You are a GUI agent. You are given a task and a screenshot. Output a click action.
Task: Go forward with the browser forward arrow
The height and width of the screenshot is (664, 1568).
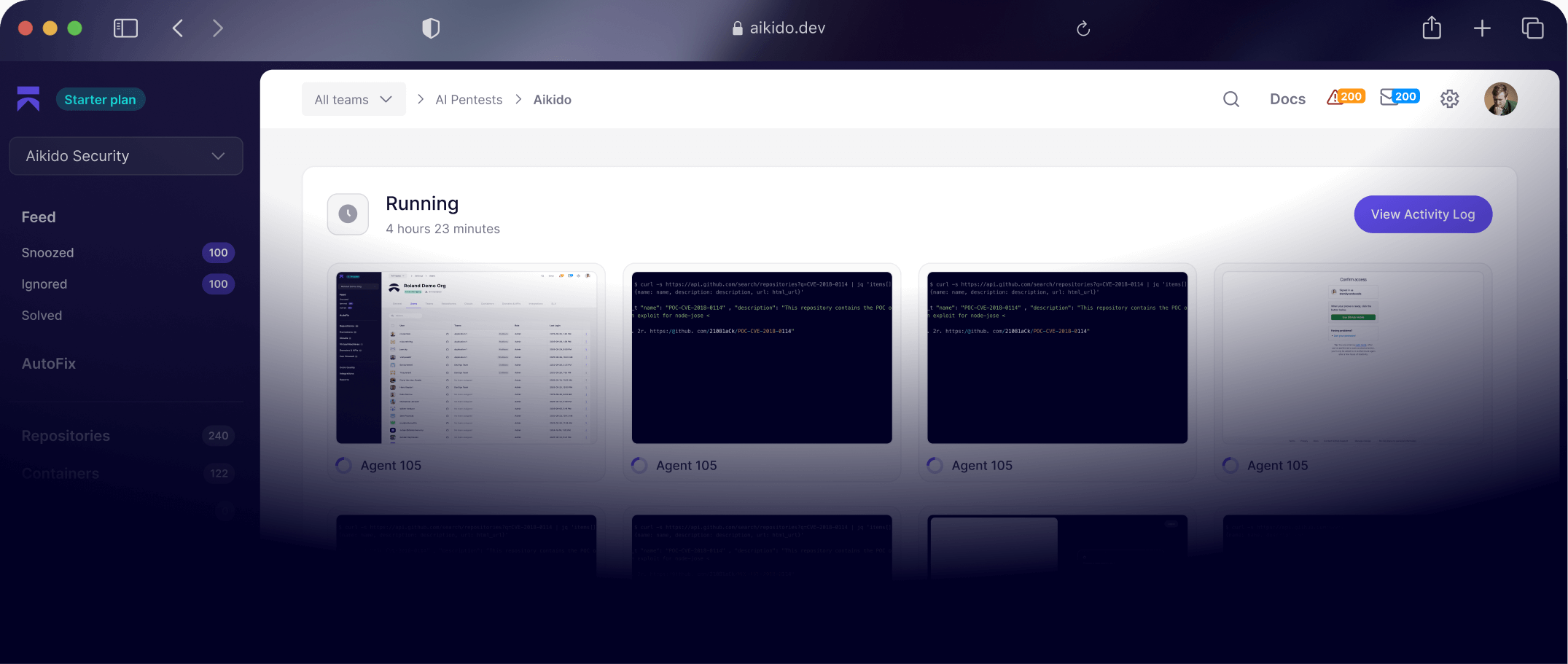(217, 28)
